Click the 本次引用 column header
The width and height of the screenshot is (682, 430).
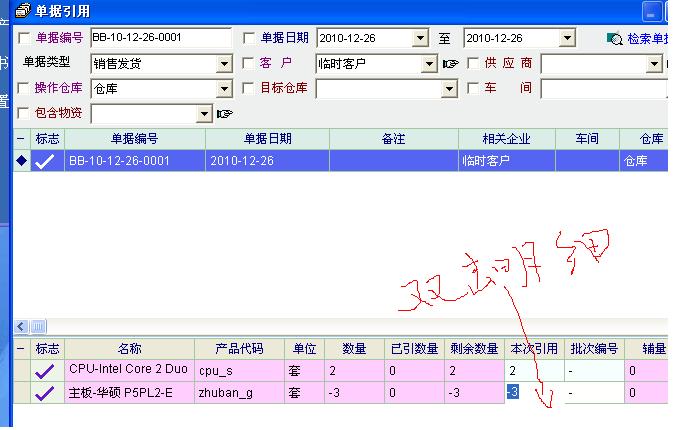click(534, 349)
